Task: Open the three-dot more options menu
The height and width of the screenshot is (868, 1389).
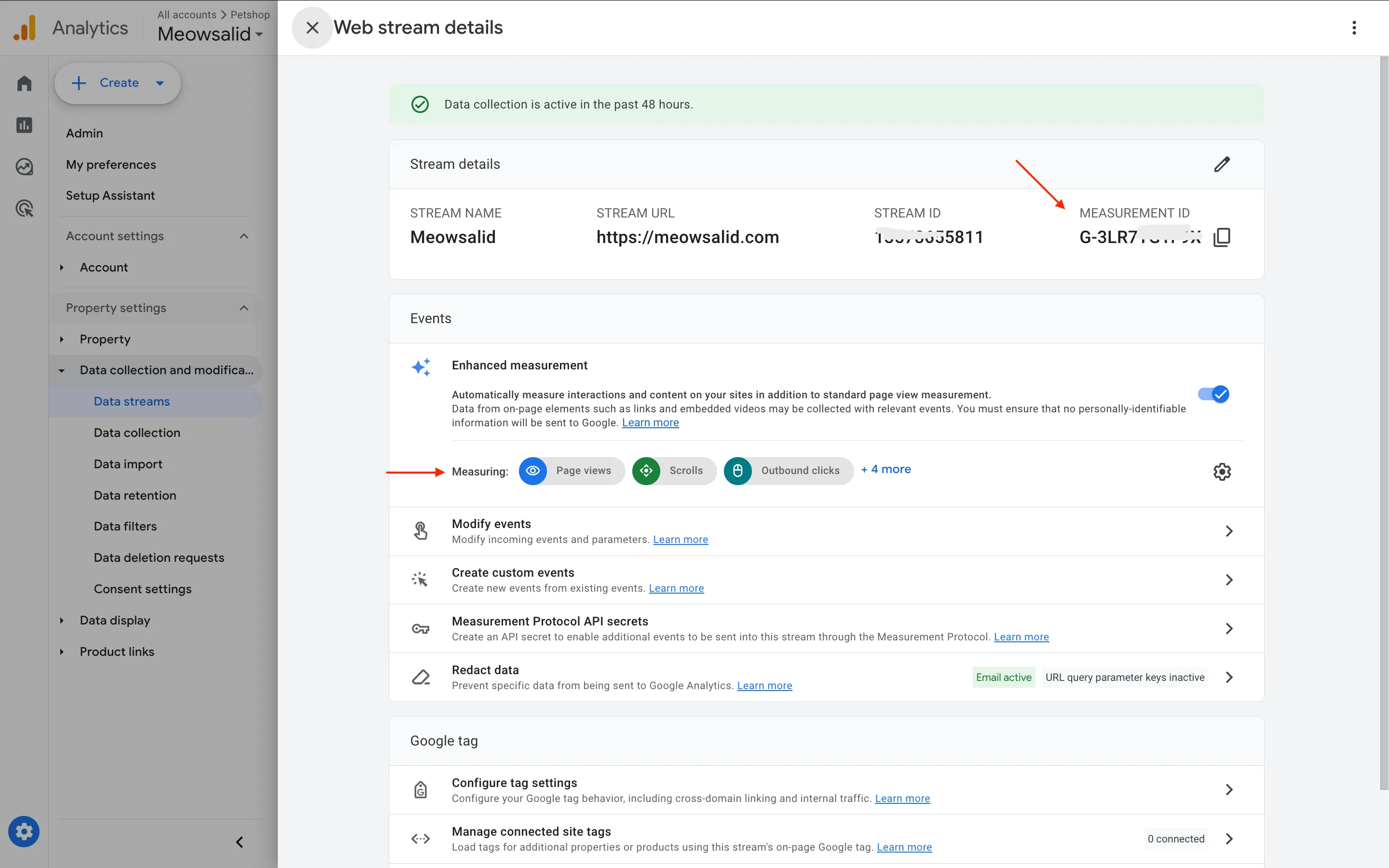Action: 1354,27
